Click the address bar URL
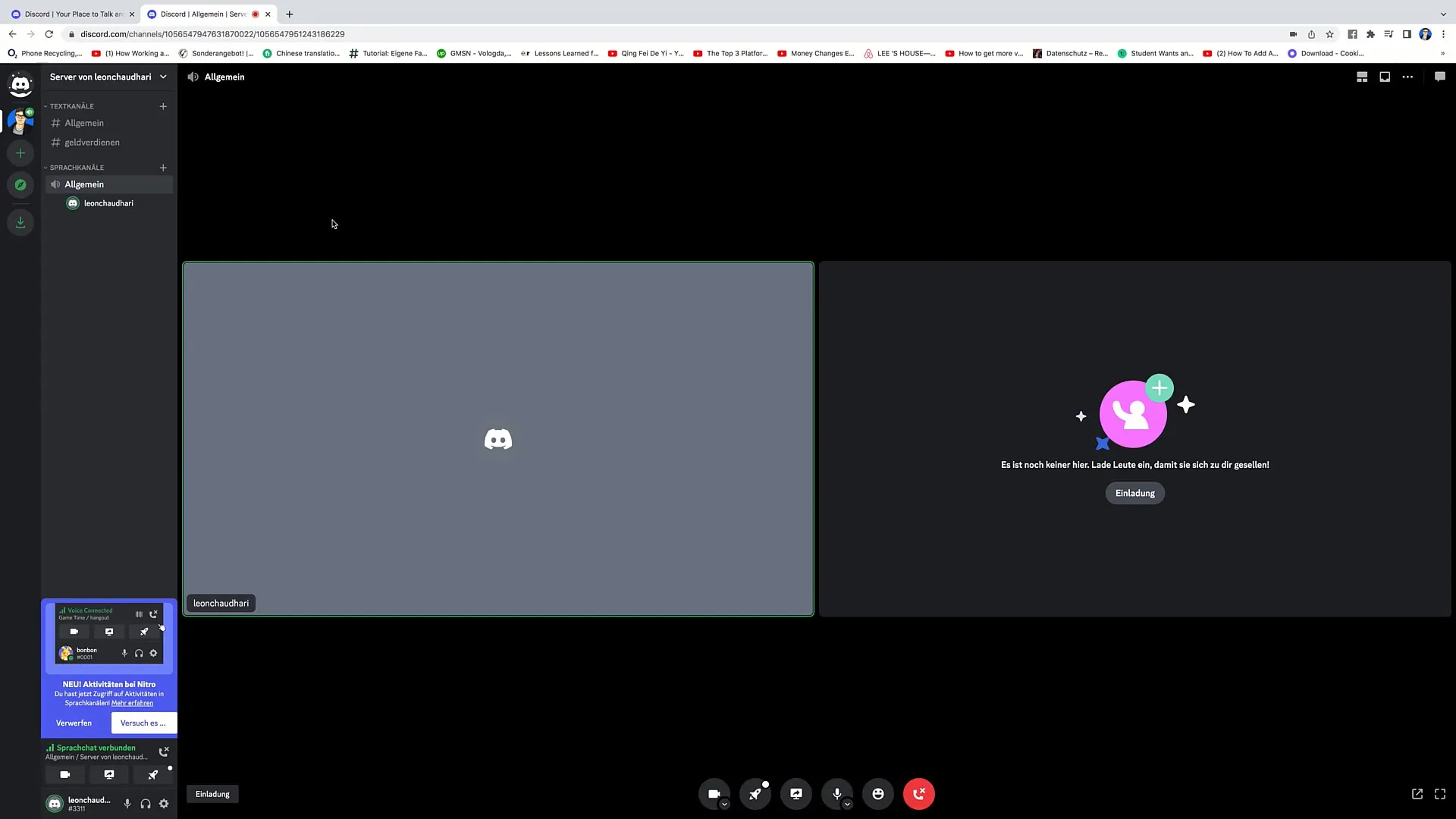1456x819 pixels. pyautogui.click(x=212, y=34)
